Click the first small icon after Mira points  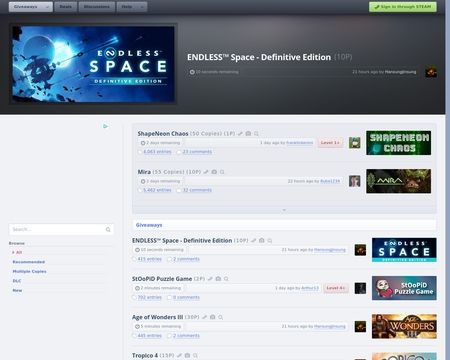206,172
